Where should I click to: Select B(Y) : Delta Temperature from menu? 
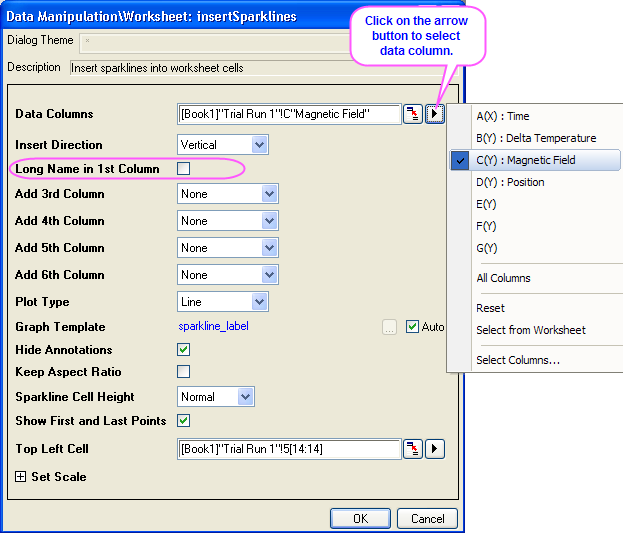tap(536, 138)
